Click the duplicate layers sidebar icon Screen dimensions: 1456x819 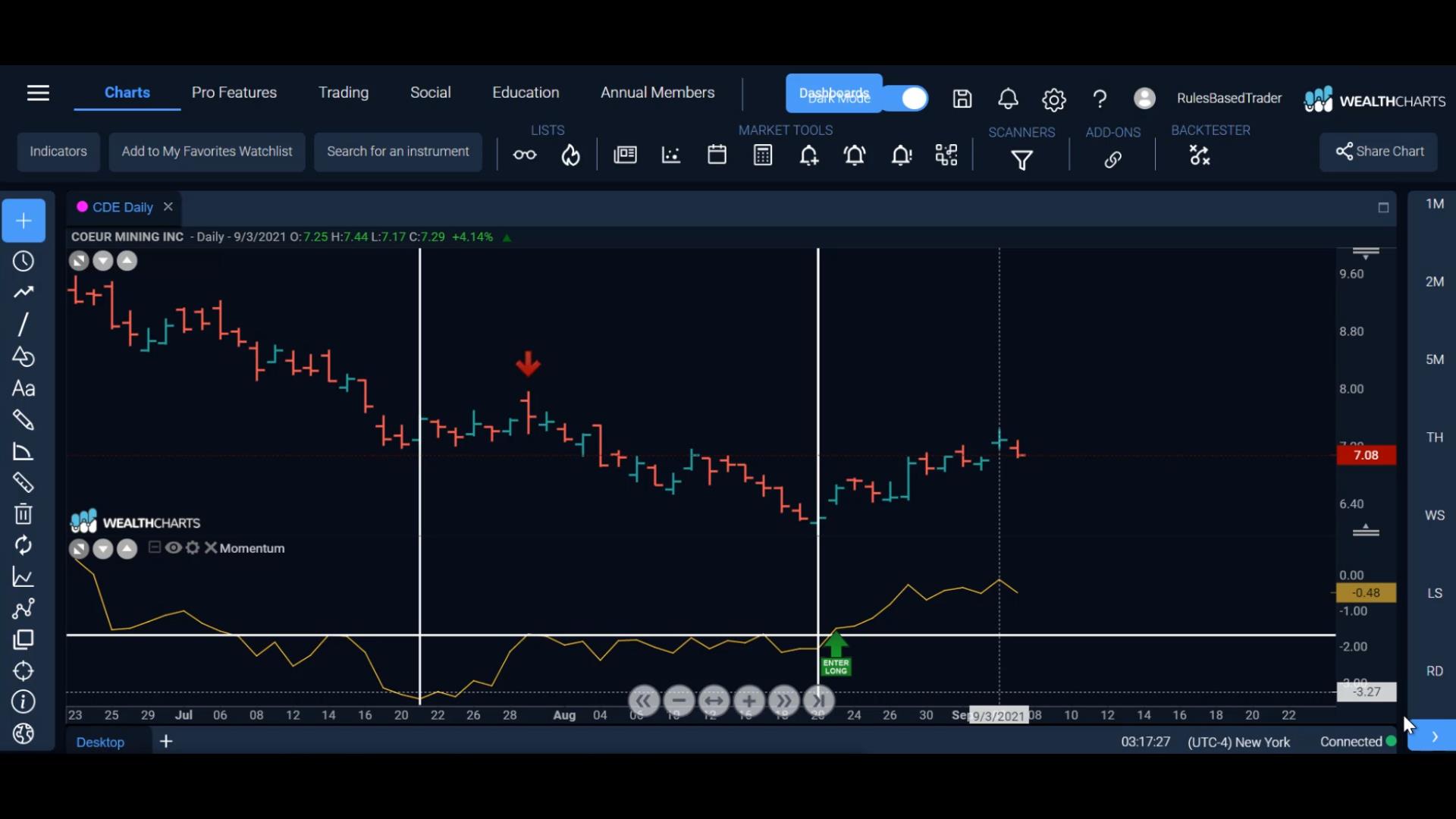point(24,639)
